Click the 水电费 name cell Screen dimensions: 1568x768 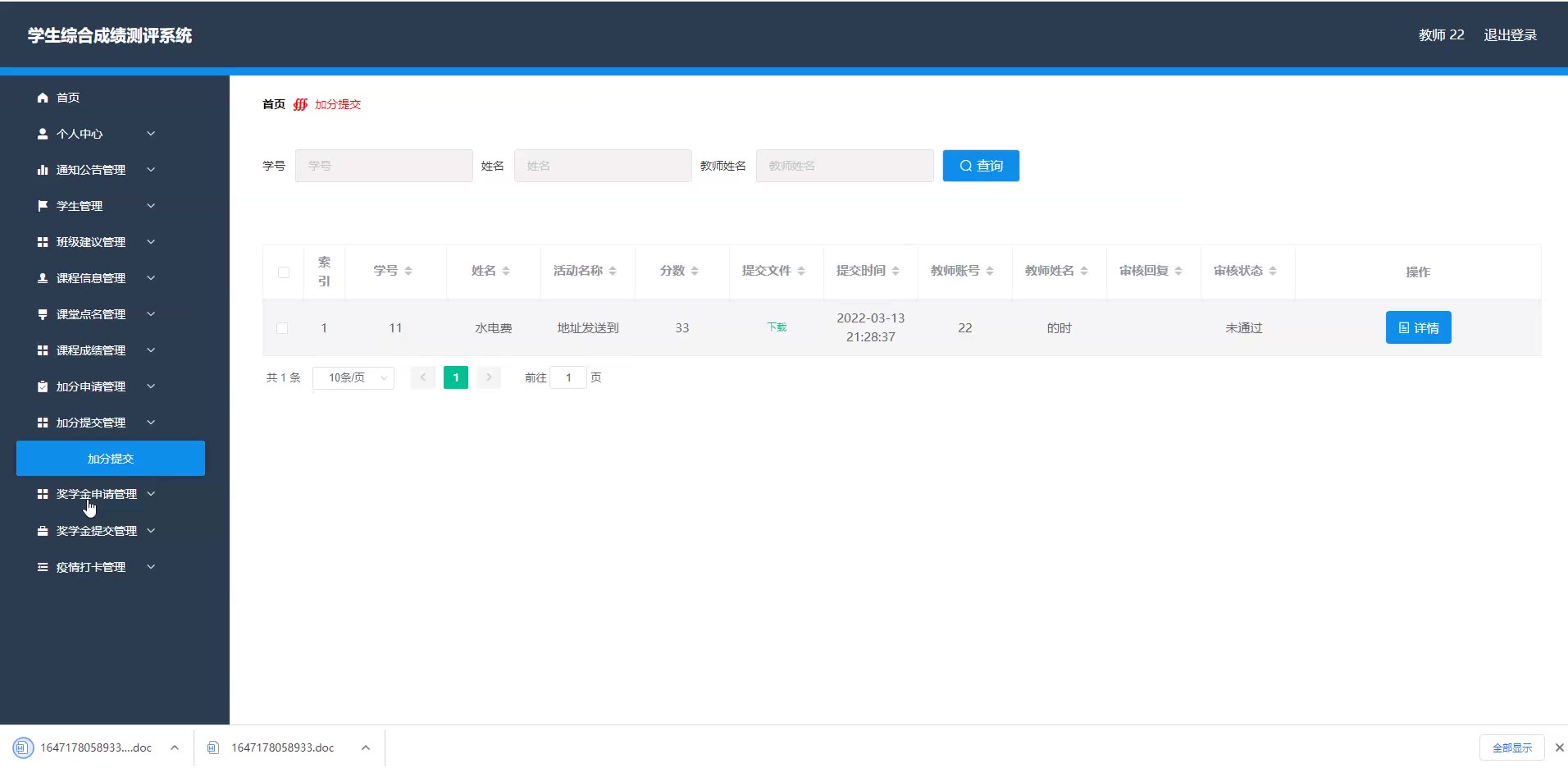pos(494,328)
